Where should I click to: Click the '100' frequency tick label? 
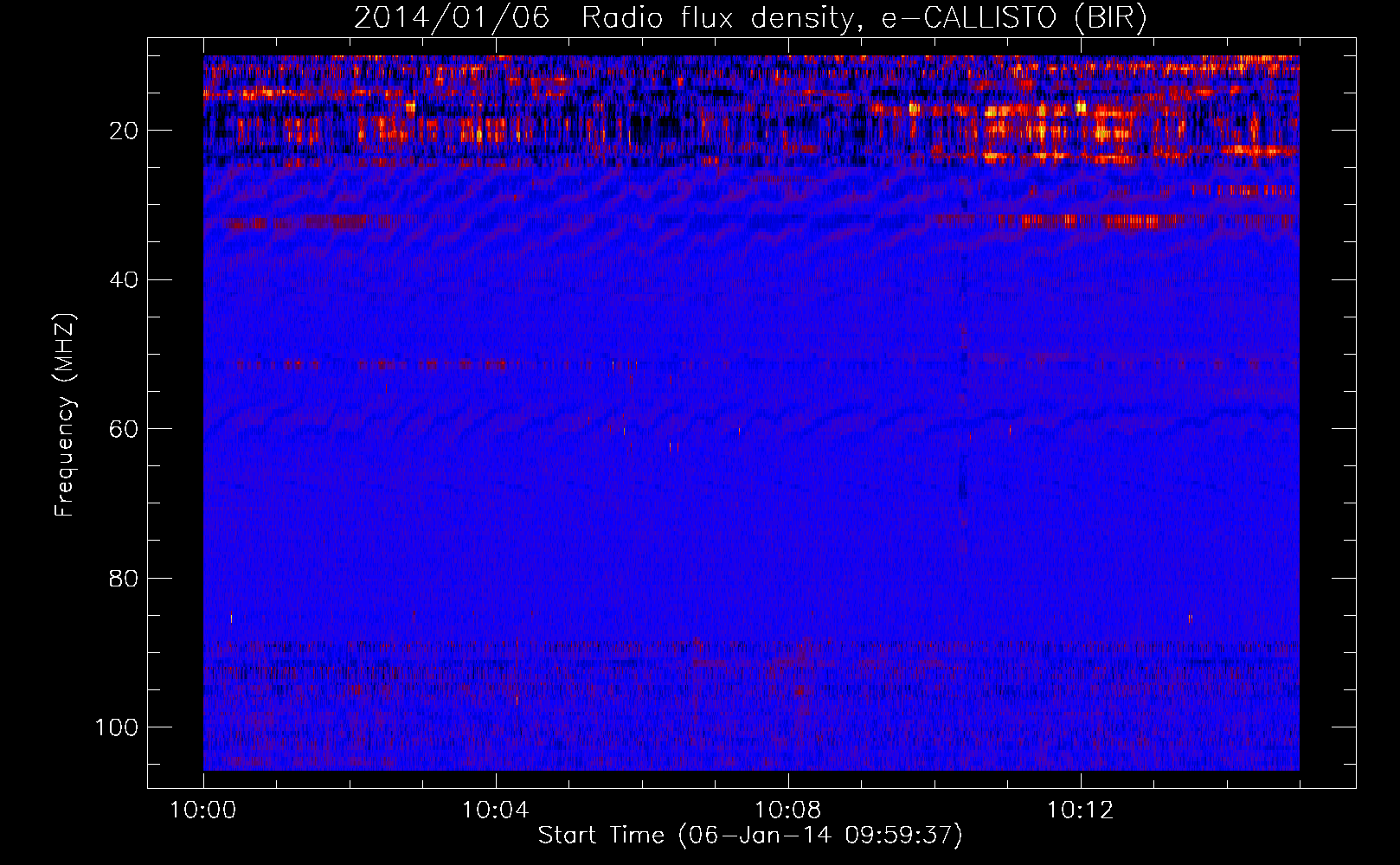coord(117,727)
